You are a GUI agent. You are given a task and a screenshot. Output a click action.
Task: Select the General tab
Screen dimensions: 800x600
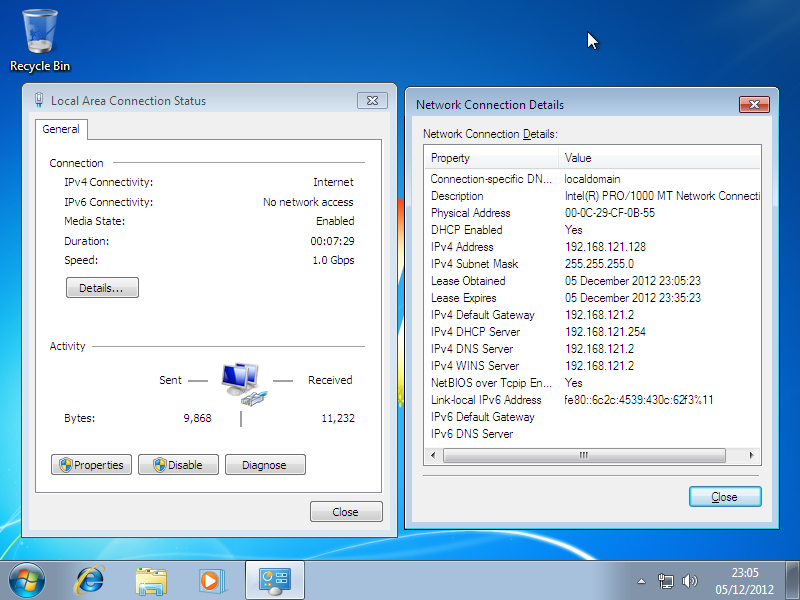[x=62, y=129]
